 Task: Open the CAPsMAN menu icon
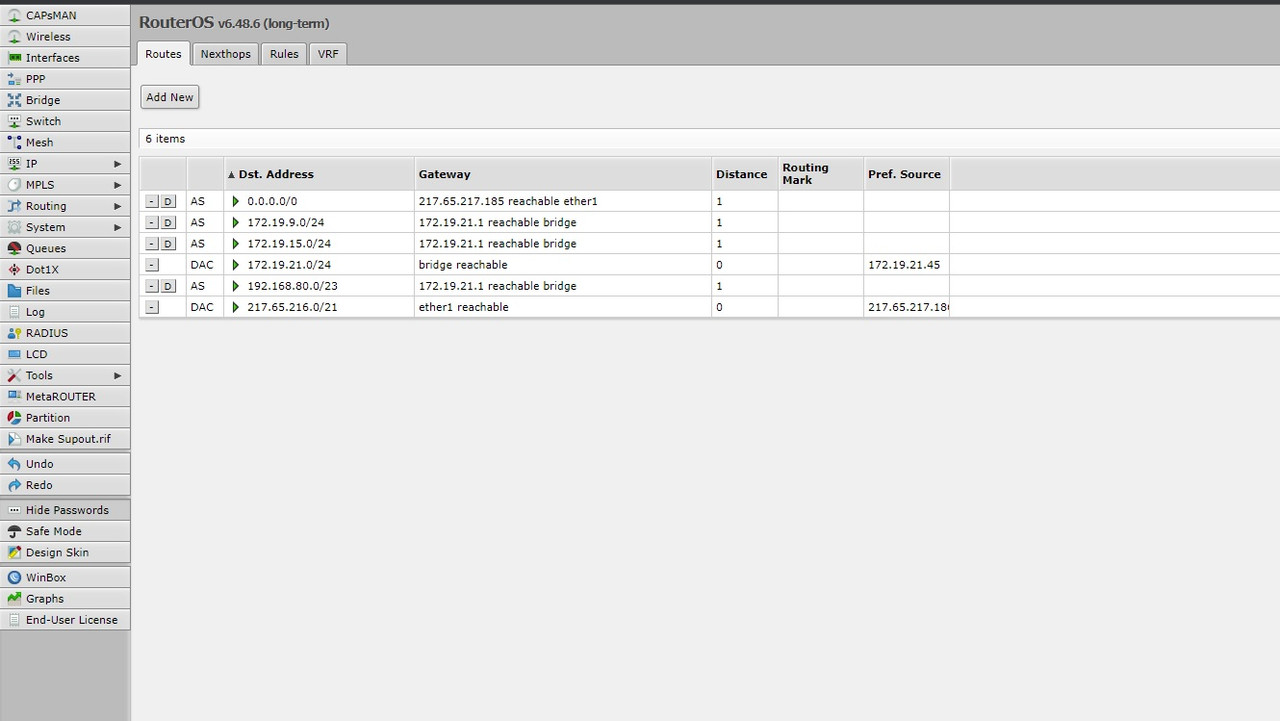[x=14, y=16]
